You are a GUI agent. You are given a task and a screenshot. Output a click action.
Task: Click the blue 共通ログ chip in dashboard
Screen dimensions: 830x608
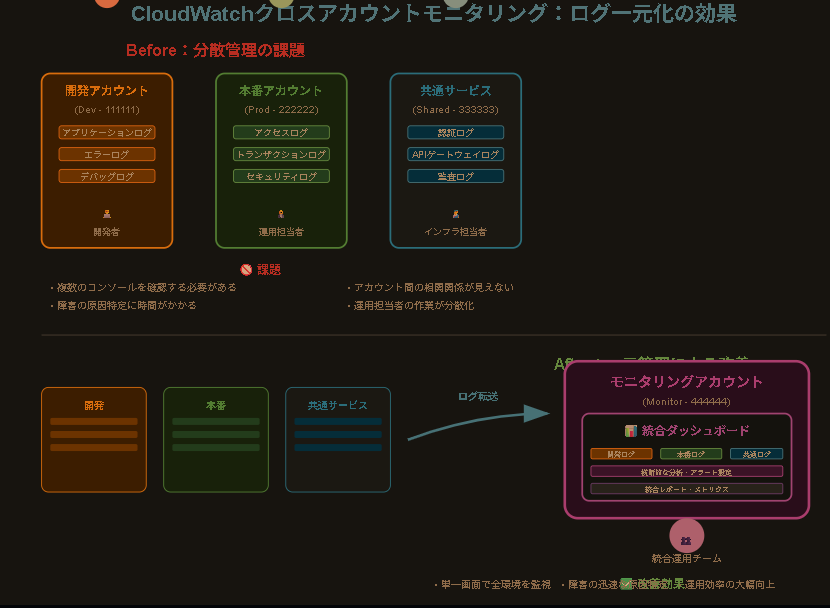(x=756, y=454)
